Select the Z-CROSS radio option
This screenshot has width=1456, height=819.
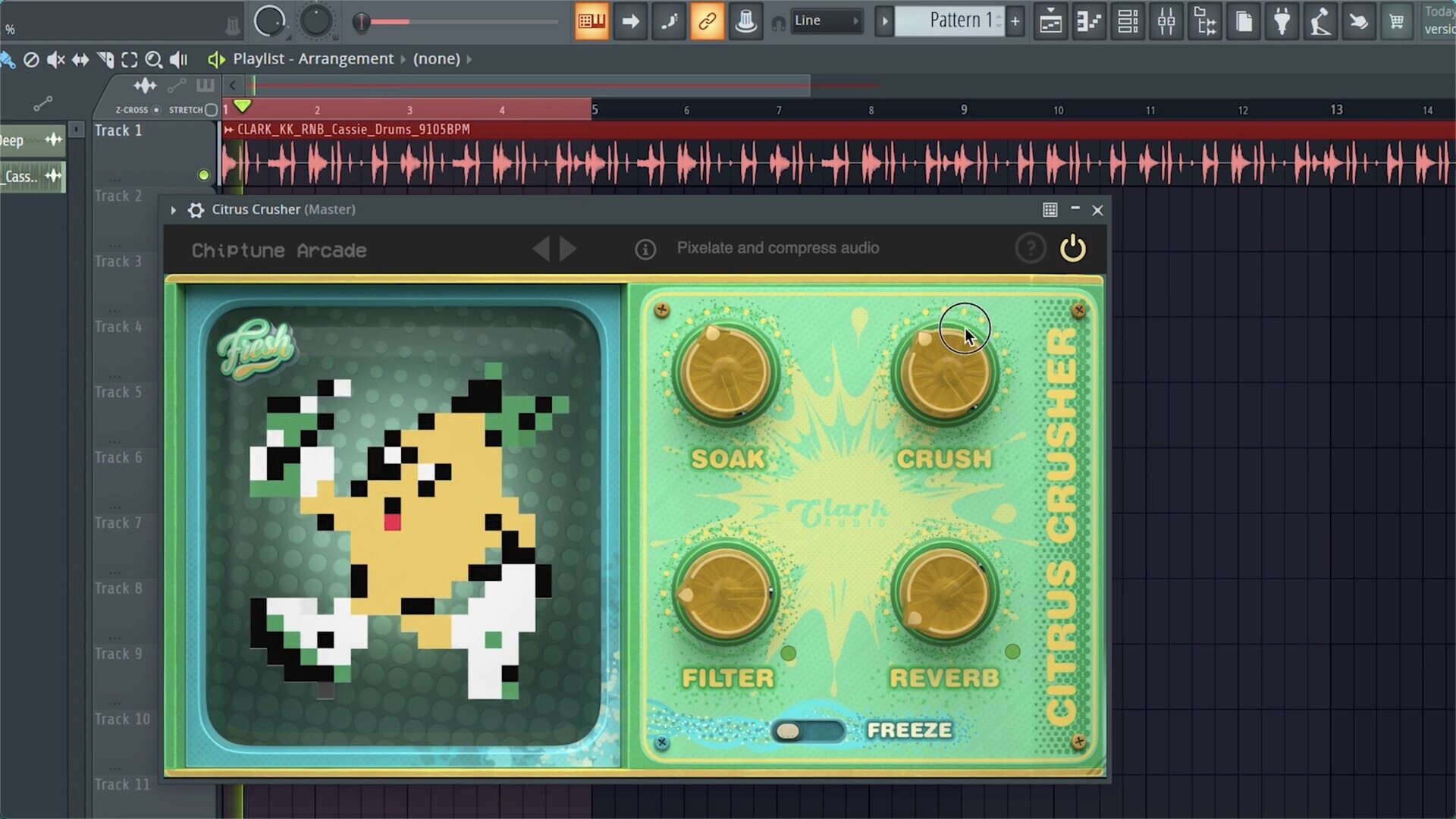pyautogui.click(x=156, y=110)
